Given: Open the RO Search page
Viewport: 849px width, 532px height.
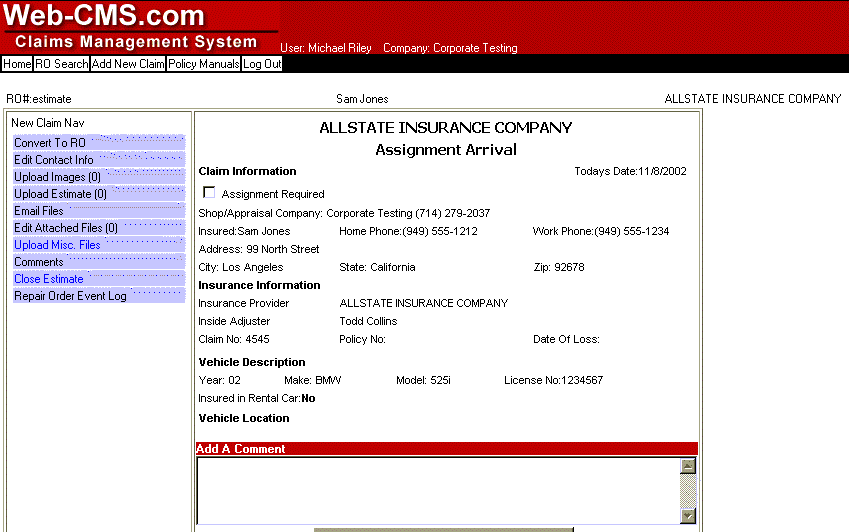Looking at the screenshot, I should (x=61, y=64).
